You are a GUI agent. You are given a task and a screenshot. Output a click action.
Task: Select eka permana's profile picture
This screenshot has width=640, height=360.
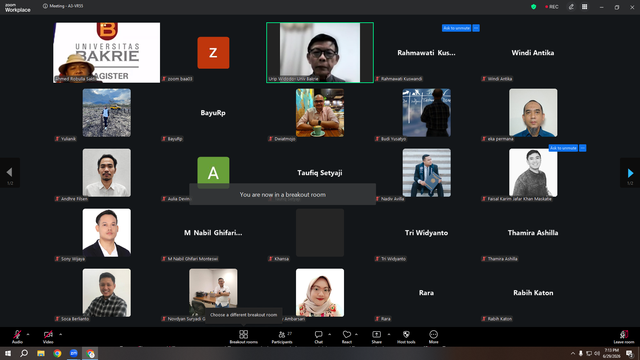[533, 113]
